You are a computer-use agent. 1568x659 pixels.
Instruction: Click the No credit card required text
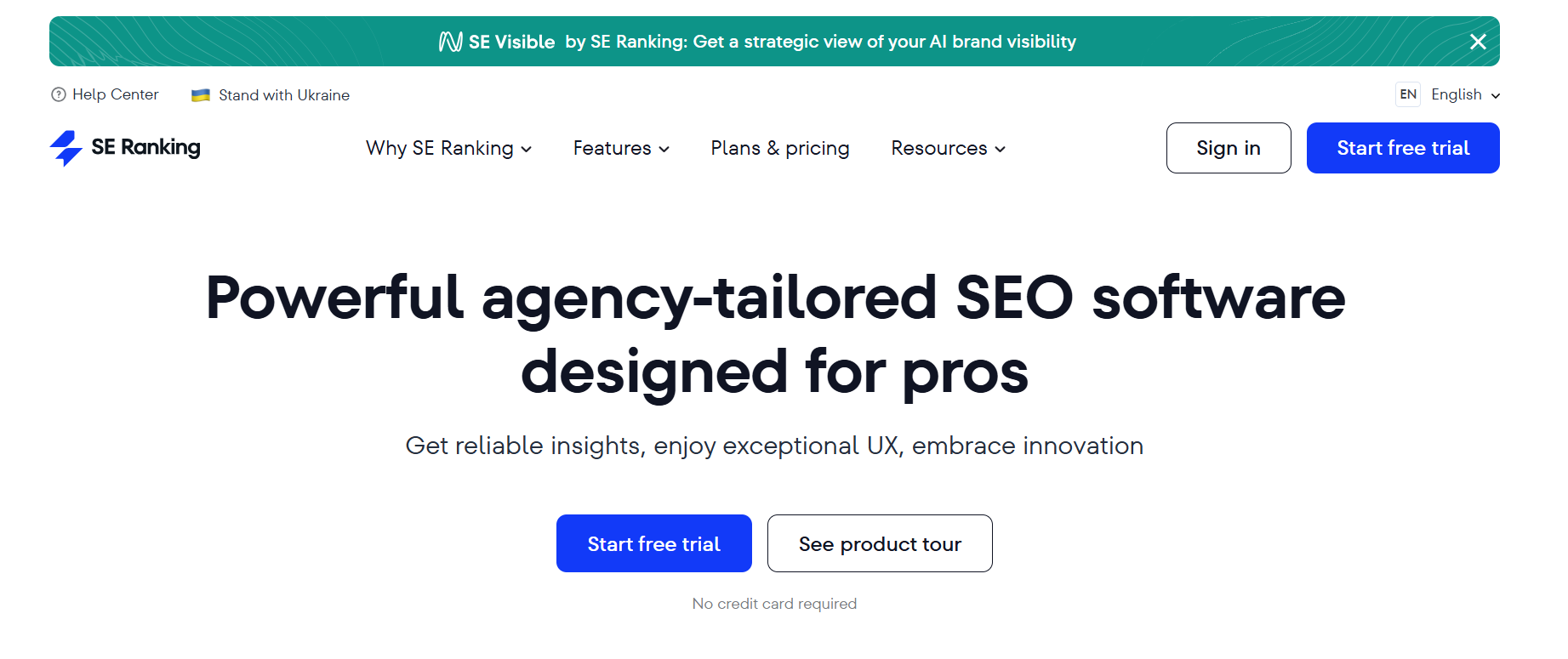774,604
